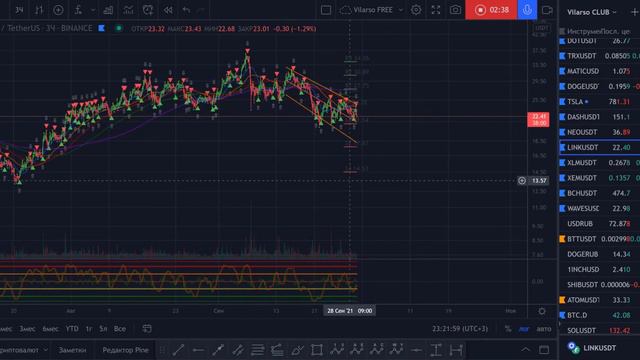Start bar replay mode
The width and height of the screenshot is (640, 360).
[168, 10]
